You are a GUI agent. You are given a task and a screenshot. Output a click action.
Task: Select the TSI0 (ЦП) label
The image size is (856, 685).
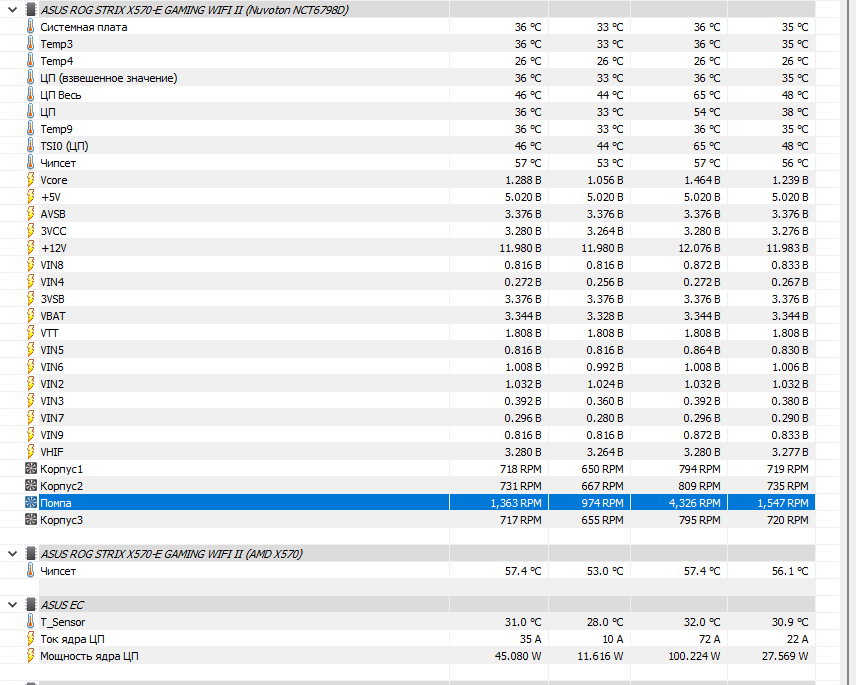coord(64,146)
